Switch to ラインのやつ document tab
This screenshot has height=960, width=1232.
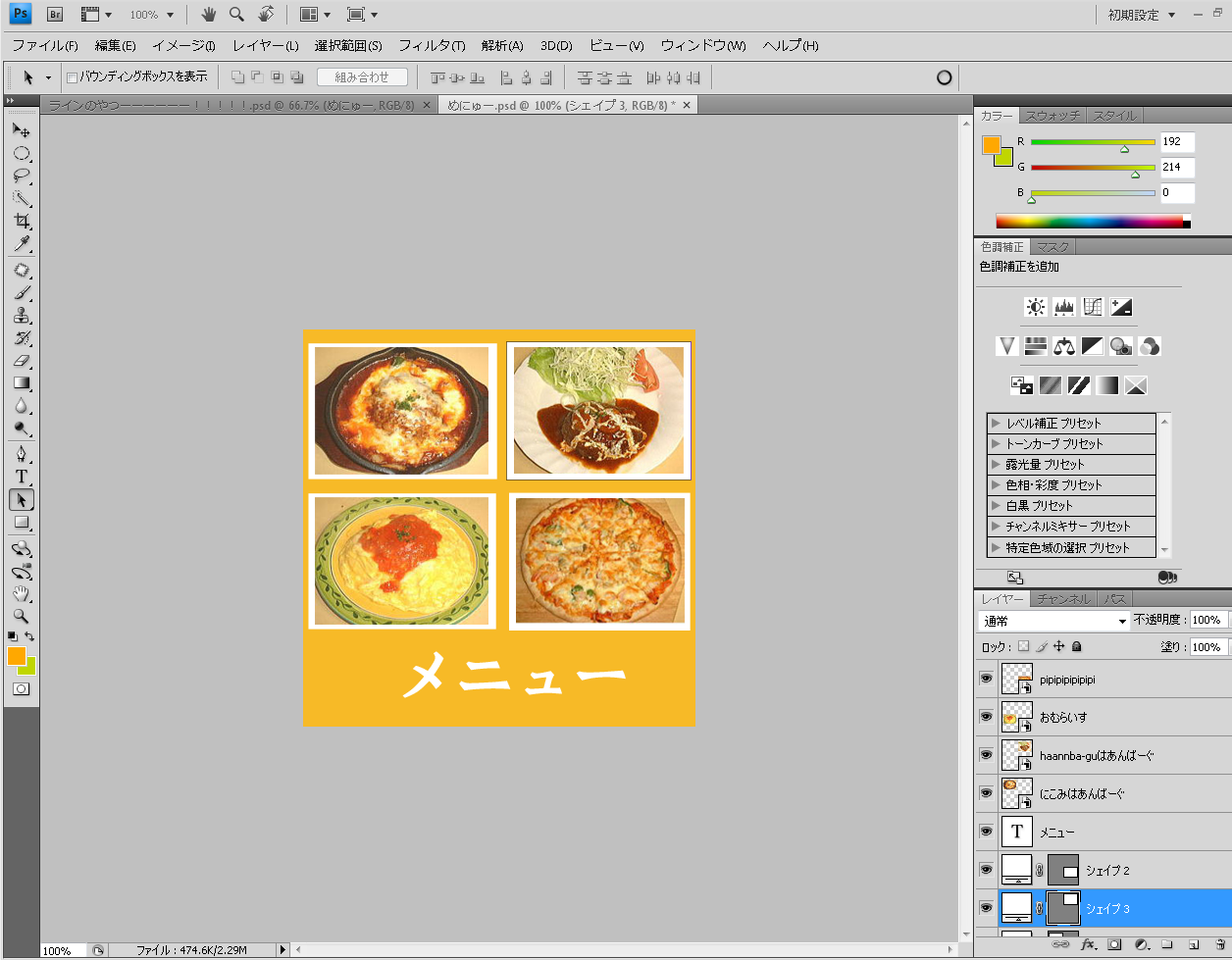point(231,106)
